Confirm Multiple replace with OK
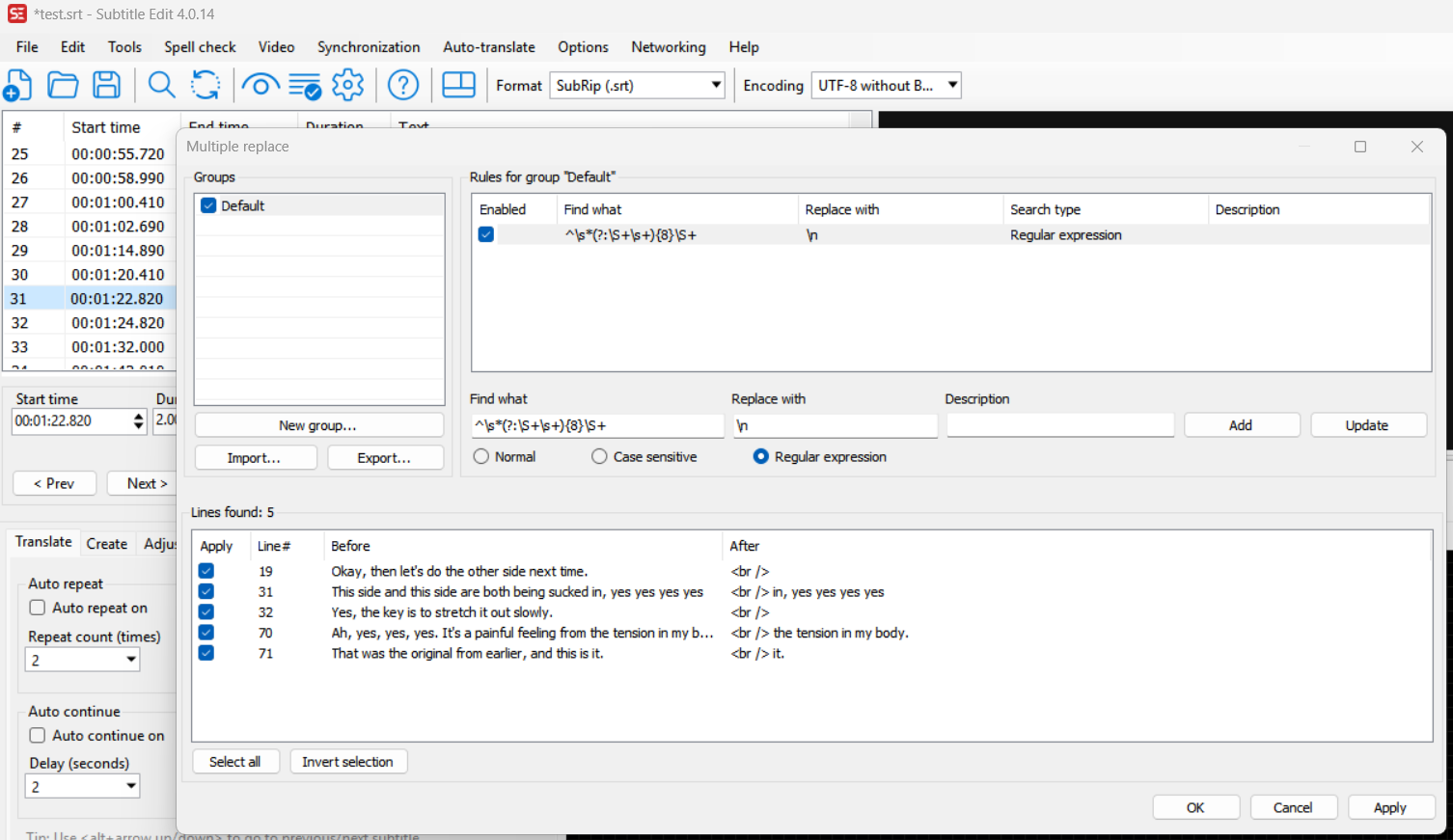1453x840 pixels. (x=1196, y=808)
